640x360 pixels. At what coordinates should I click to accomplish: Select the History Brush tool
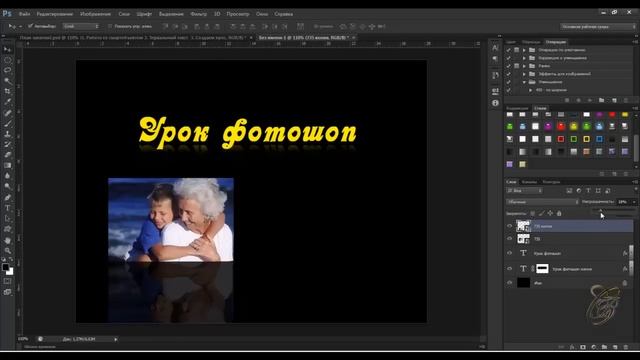pyautogui.click(x=7, y=144)
